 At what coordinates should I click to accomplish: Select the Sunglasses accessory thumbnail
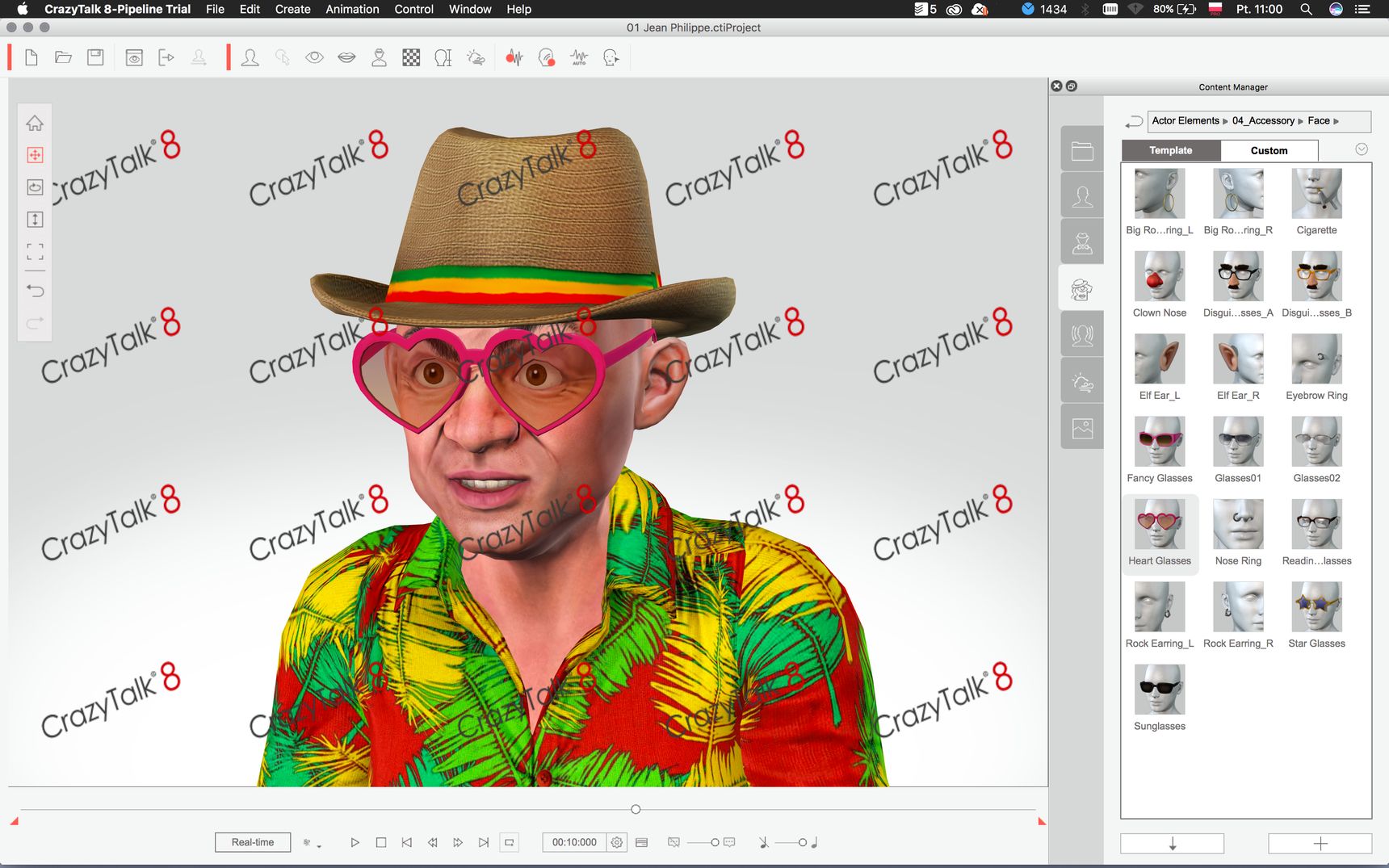1159,689
